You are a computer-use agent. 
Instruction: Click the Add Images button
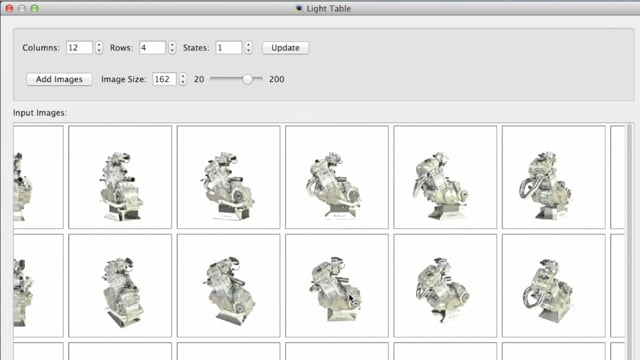point(59,79)
